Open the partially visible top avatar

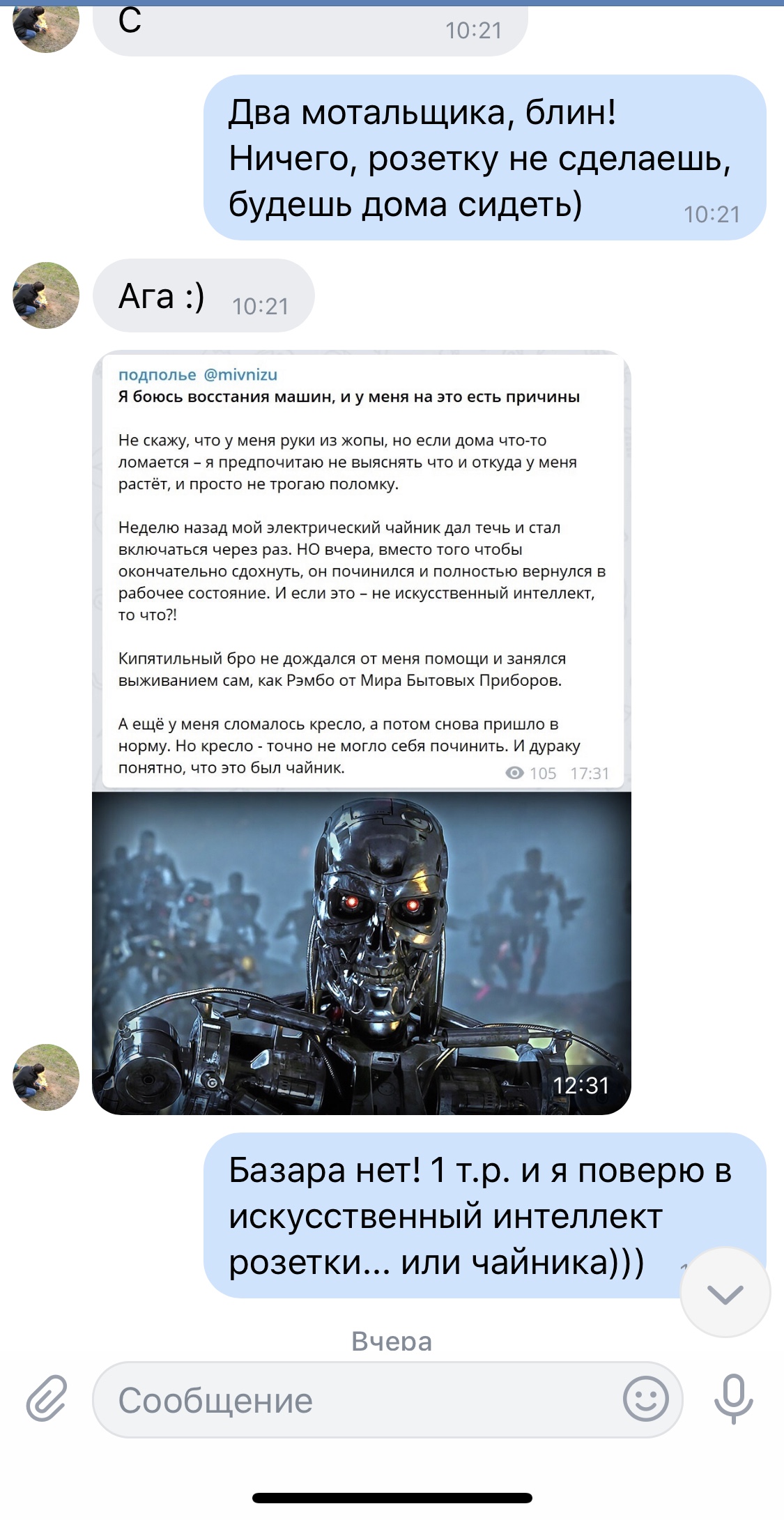(46, 28)
